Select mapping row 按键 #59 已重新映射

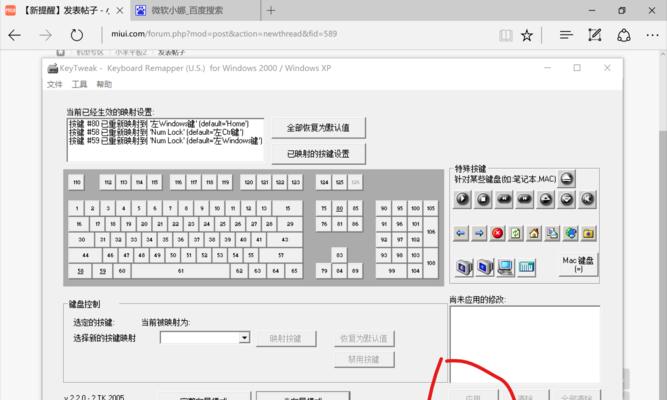click(x=165, y=140)
